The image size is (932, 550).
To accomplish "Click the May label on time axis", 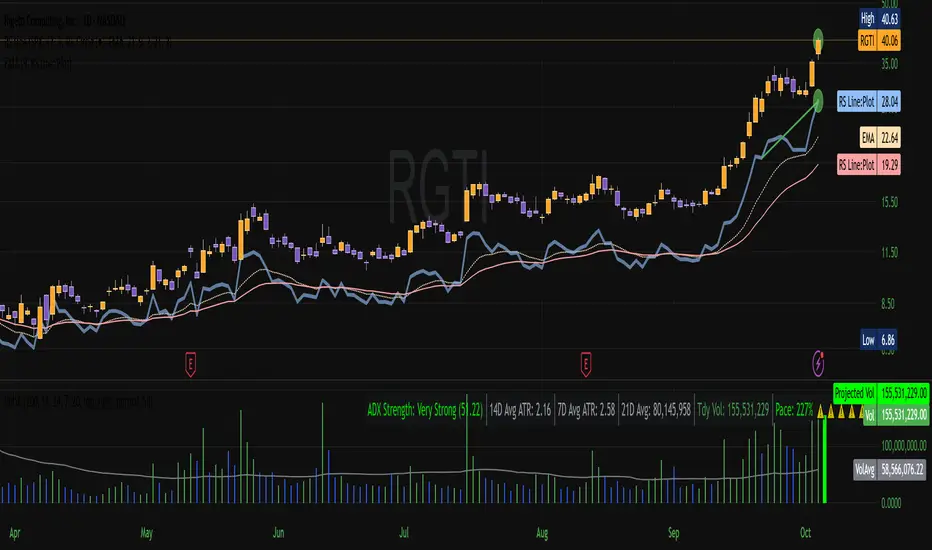I will click(x=146, y=533).
